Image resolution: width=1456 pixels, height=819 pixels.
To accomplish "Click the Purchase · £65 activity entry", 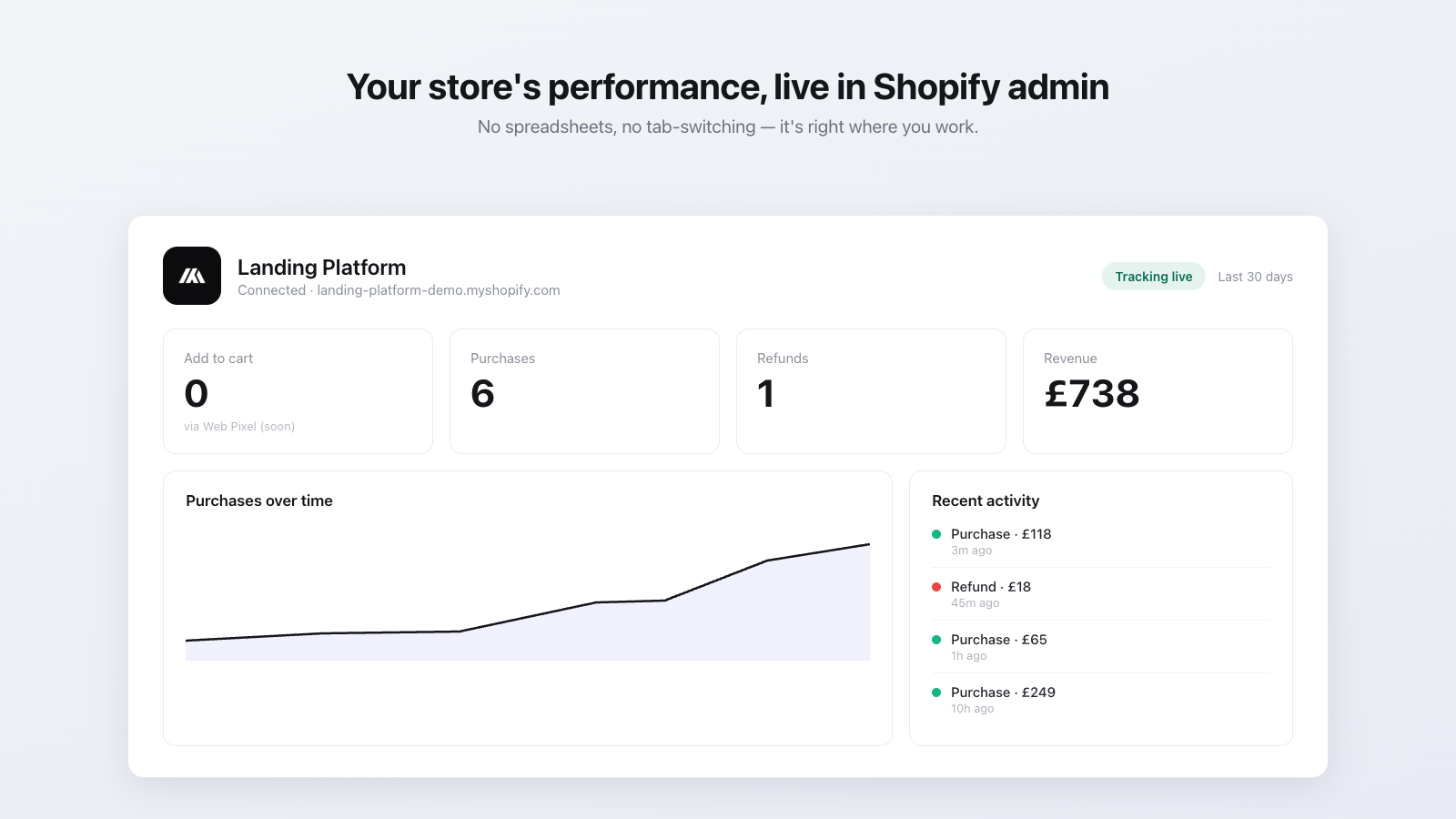I will click(x=1101, y=647).
